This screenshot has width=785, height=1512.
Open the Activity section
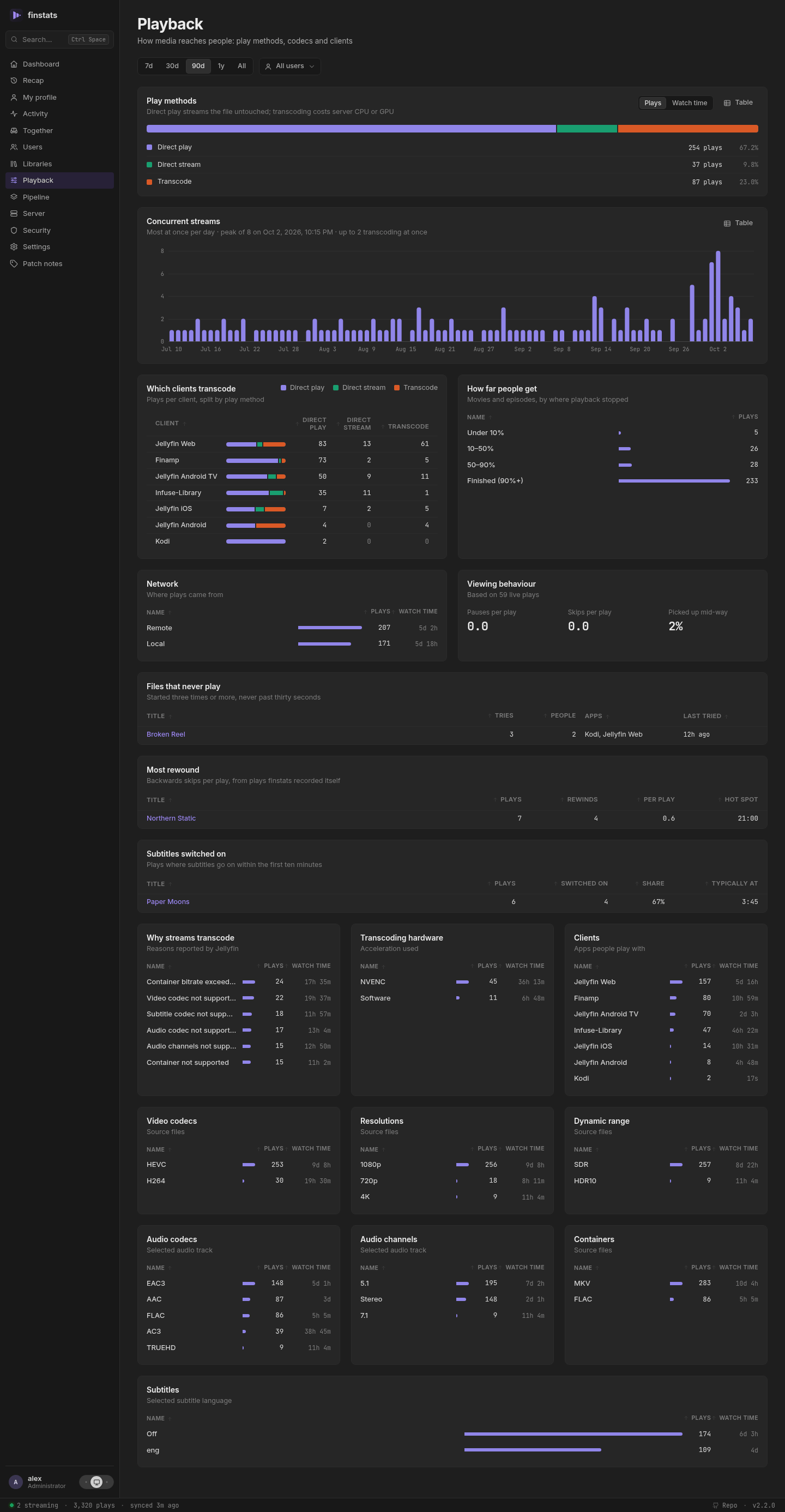tap(59, 114)
